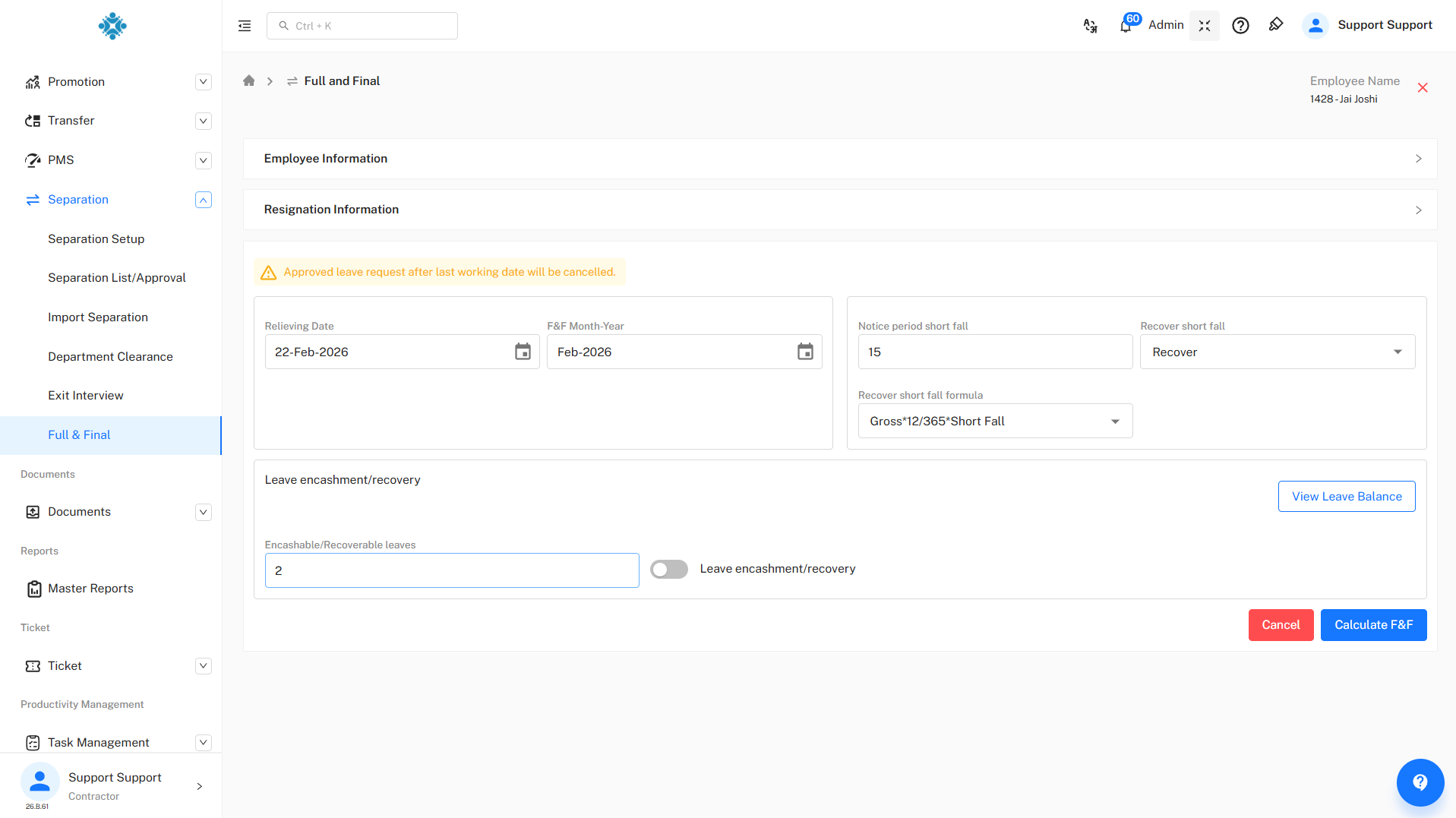Go to home via breadcrumb icon
Image resolution: width=1456 pixels, height=818 pixels.
(x=248, y=81)
